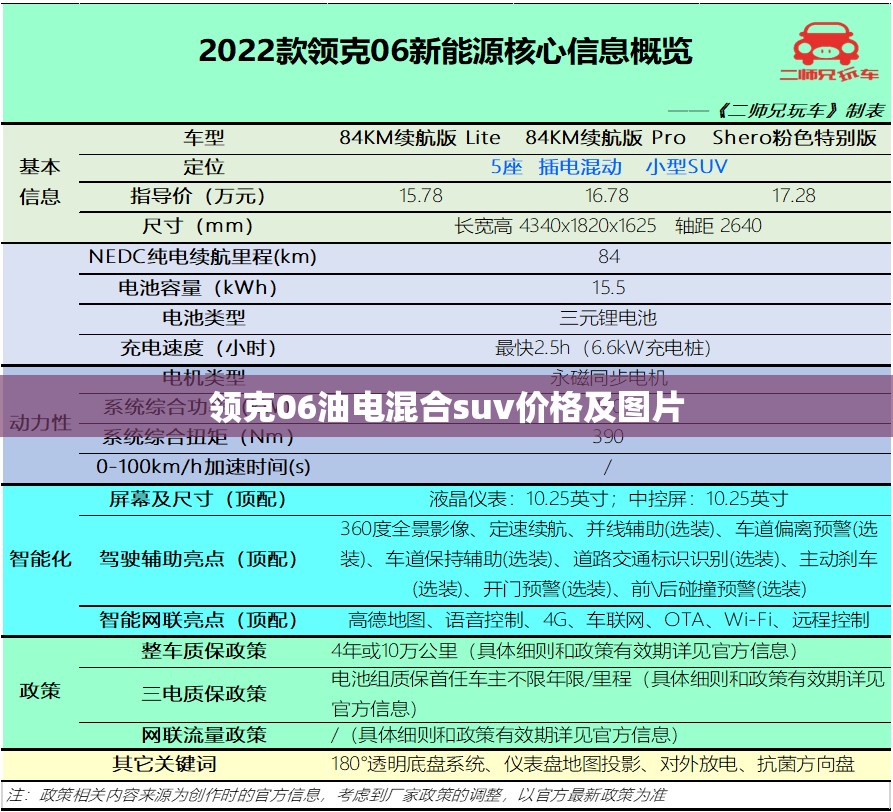Click the 液晶仪表：10.25英寸 screen value
This screenshot has height=812, width=893.
(x=519, y=499)
